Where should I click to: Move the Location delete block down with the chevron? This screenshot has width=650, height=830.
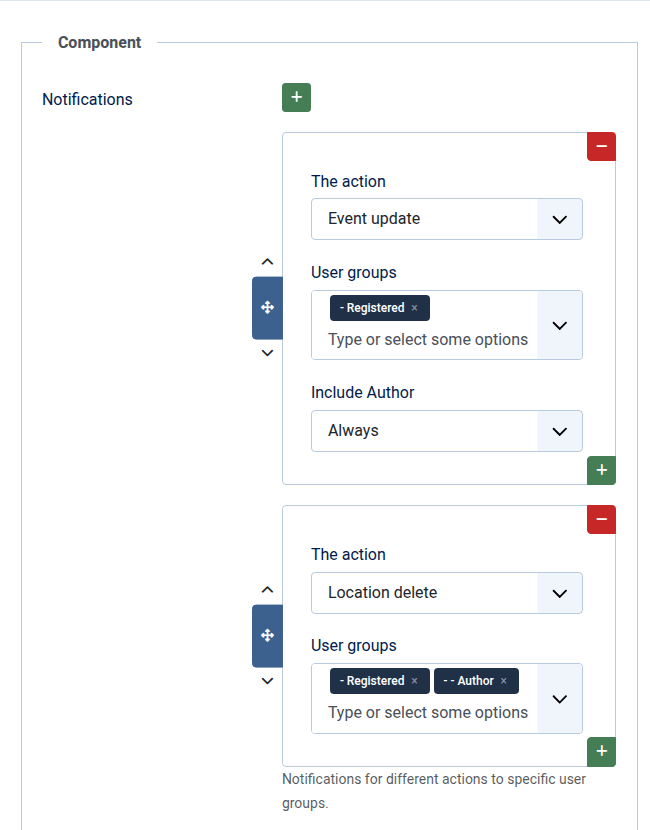pyautogui.click(x=267, y=681)
